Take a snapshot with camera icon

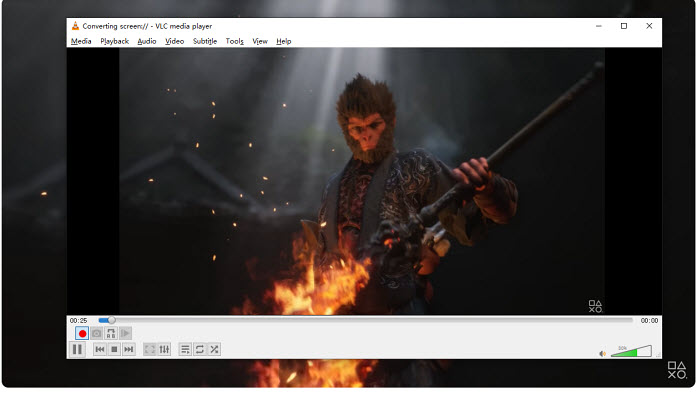(96, 334)
